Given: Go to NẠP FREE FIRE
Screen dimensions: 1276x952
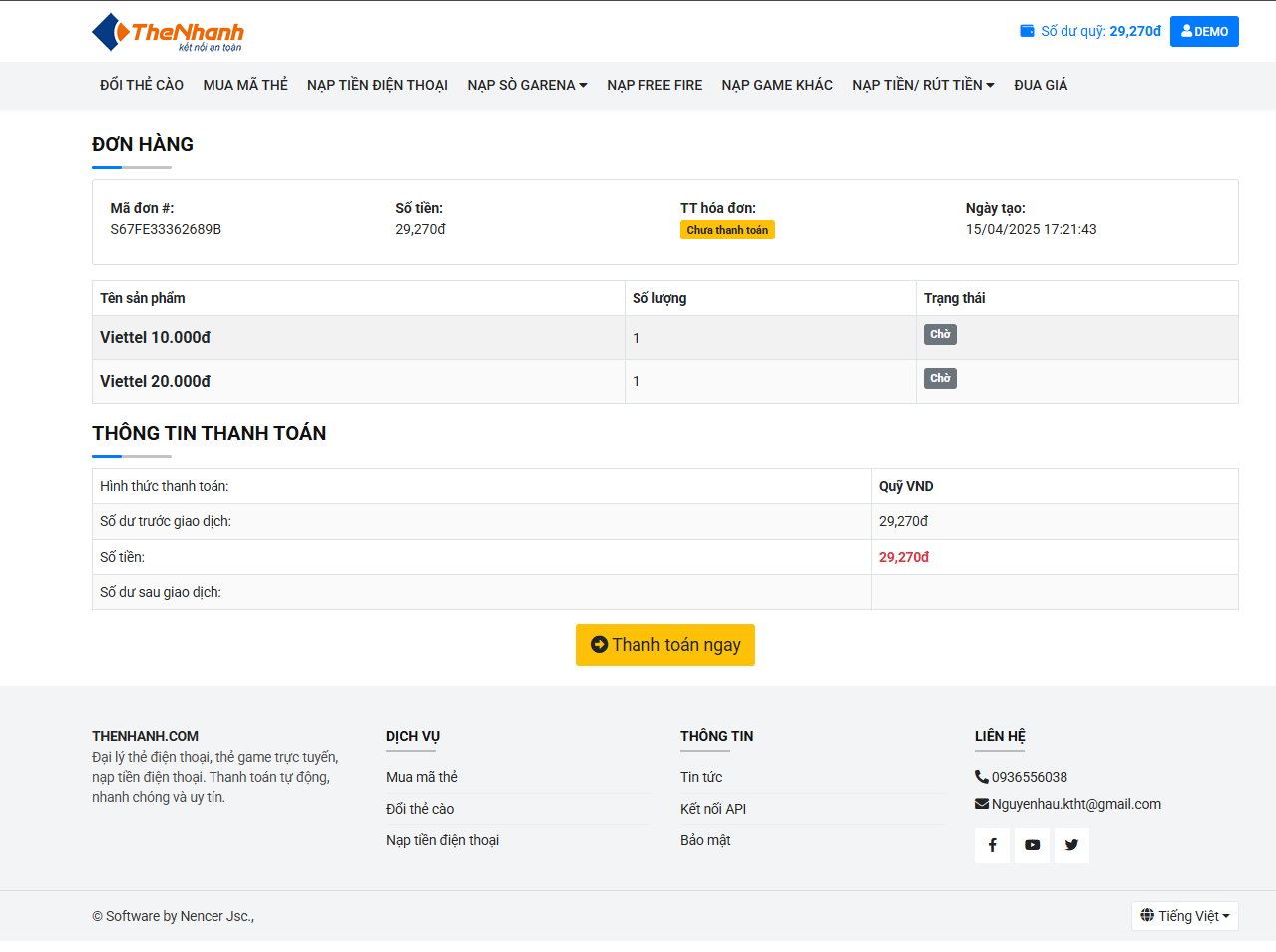Looking at the screenshot, I should (654, 85).
